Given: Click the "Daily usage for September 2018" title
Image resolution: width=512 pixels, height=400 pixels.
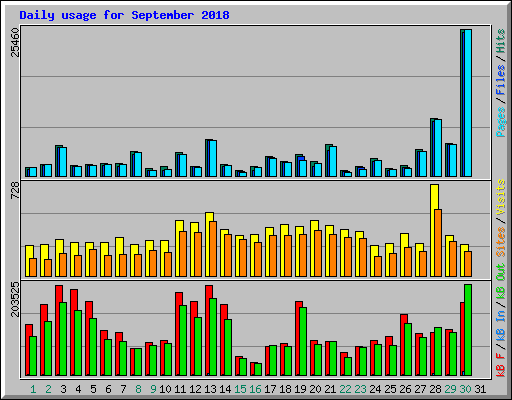Looking at the screenshot, I should [x=124, y=15].
